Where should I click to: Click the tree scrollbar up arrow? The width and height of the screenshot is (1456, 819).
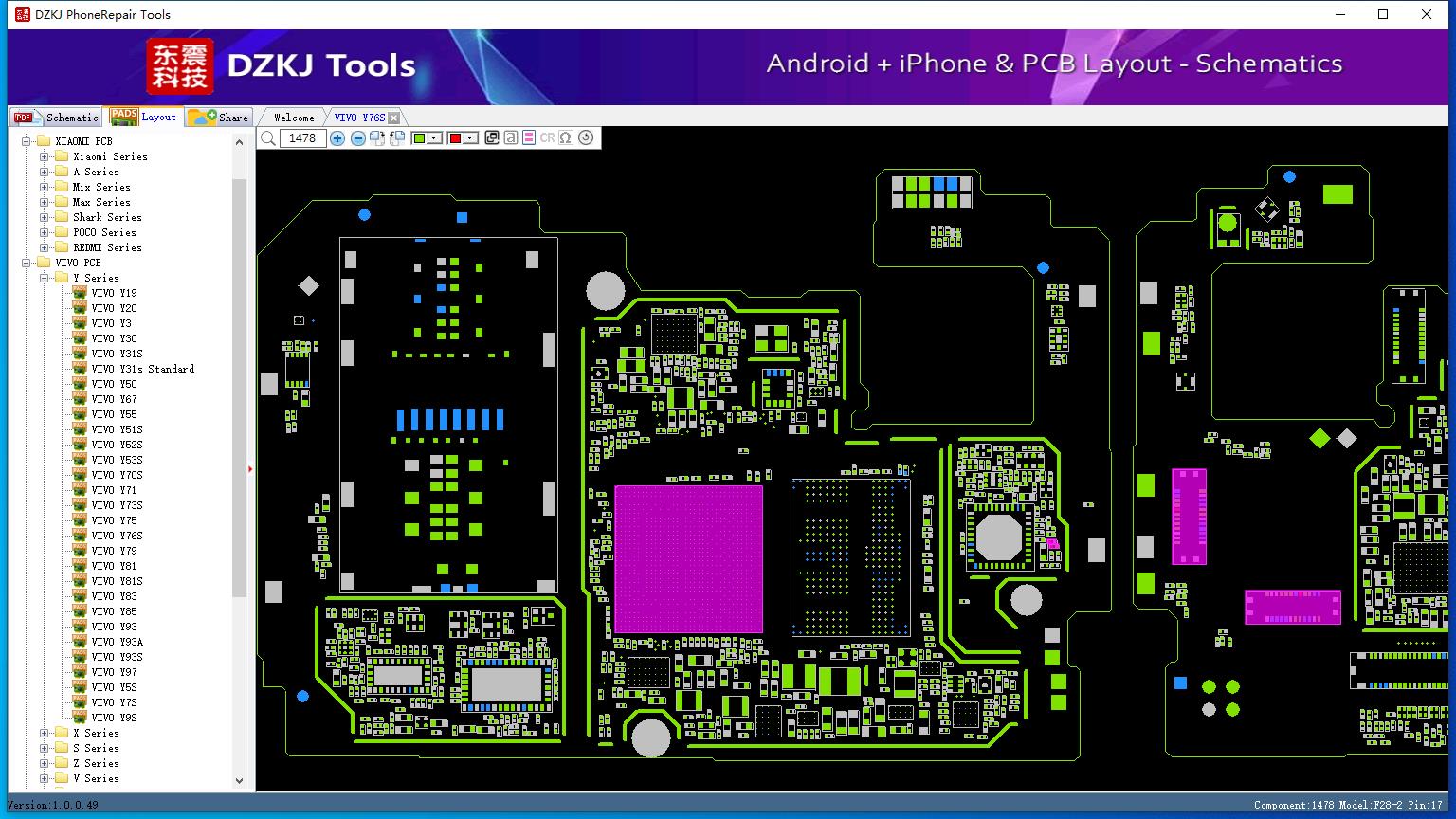pos(239,141)
